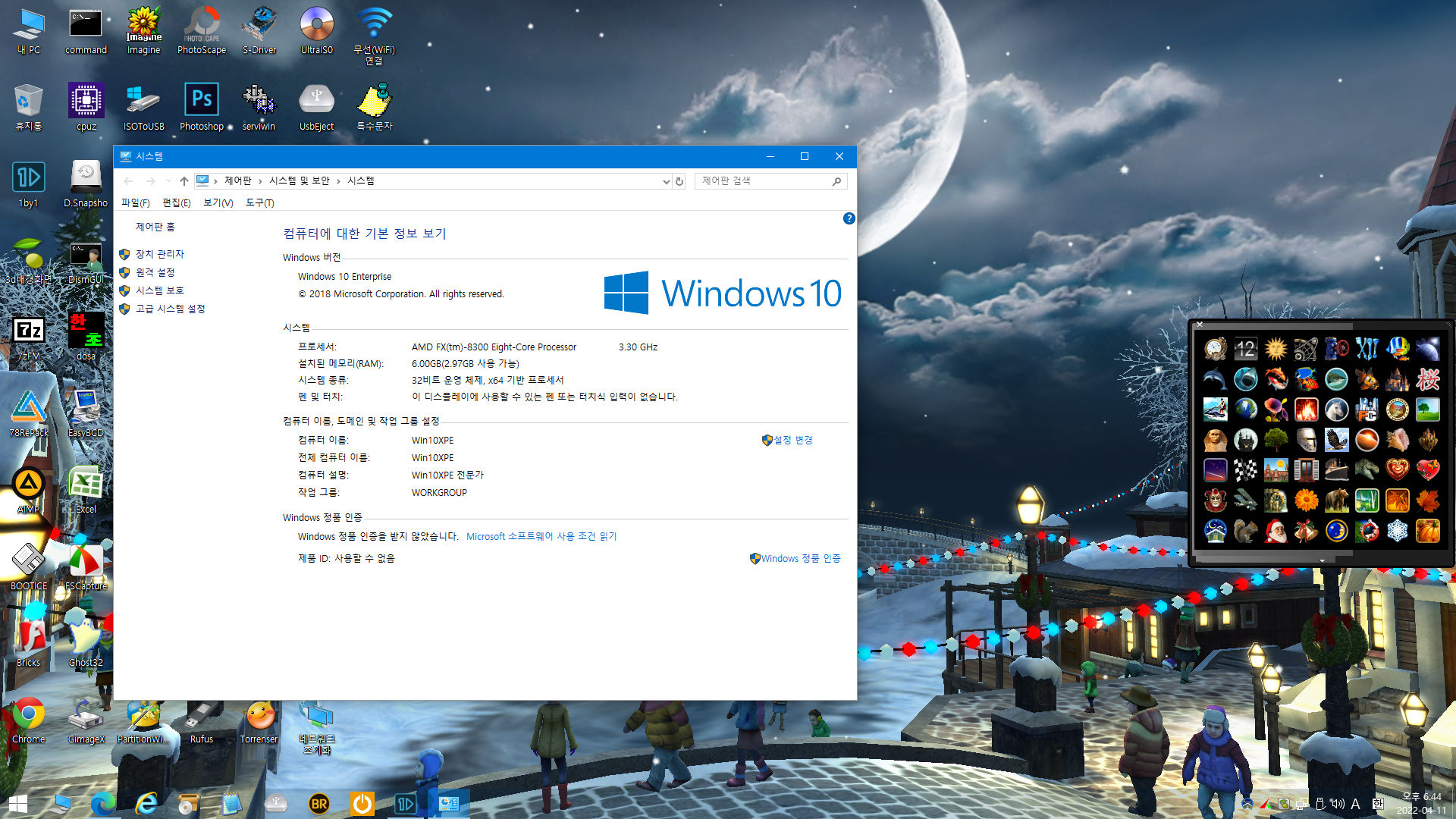Open the 1by1 desktop shortcut
Image resolution: width=1456 pixels, height=819 pixels.
point(29,184)
